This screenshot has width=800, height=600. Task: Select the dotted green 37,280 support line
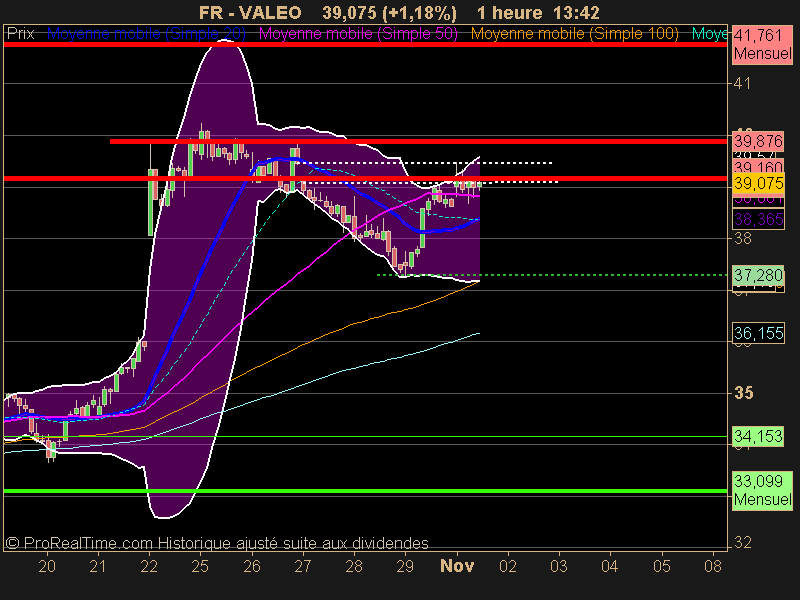tap(552, 275)
